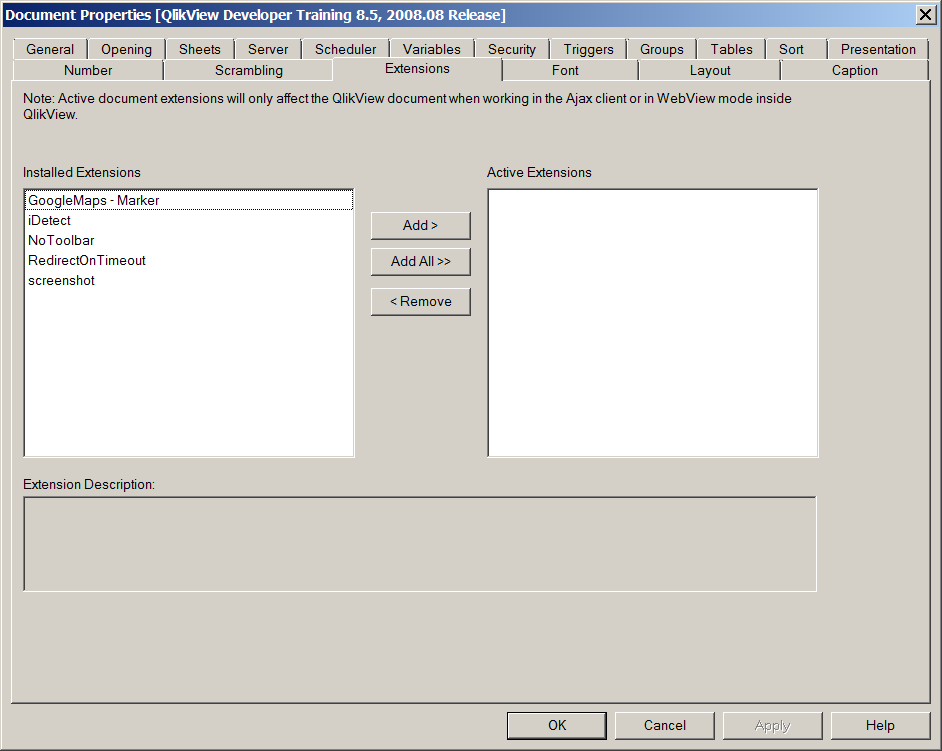
Task: Select the Scheduler tab
Action: pyautogui.click(x=345, y=49)
